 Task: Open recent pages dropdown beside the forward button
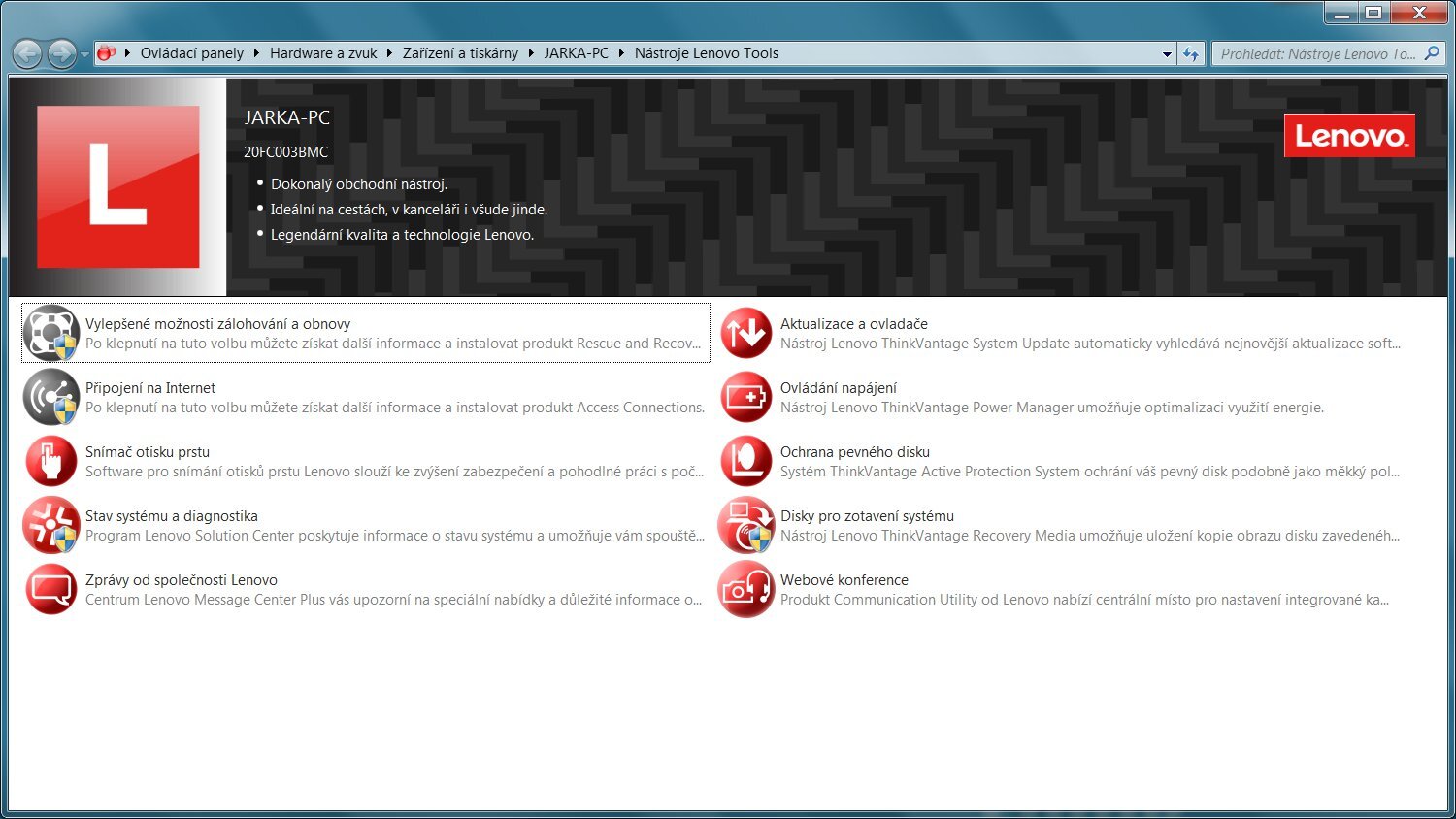pyautogui.click(x=85, y=54)
